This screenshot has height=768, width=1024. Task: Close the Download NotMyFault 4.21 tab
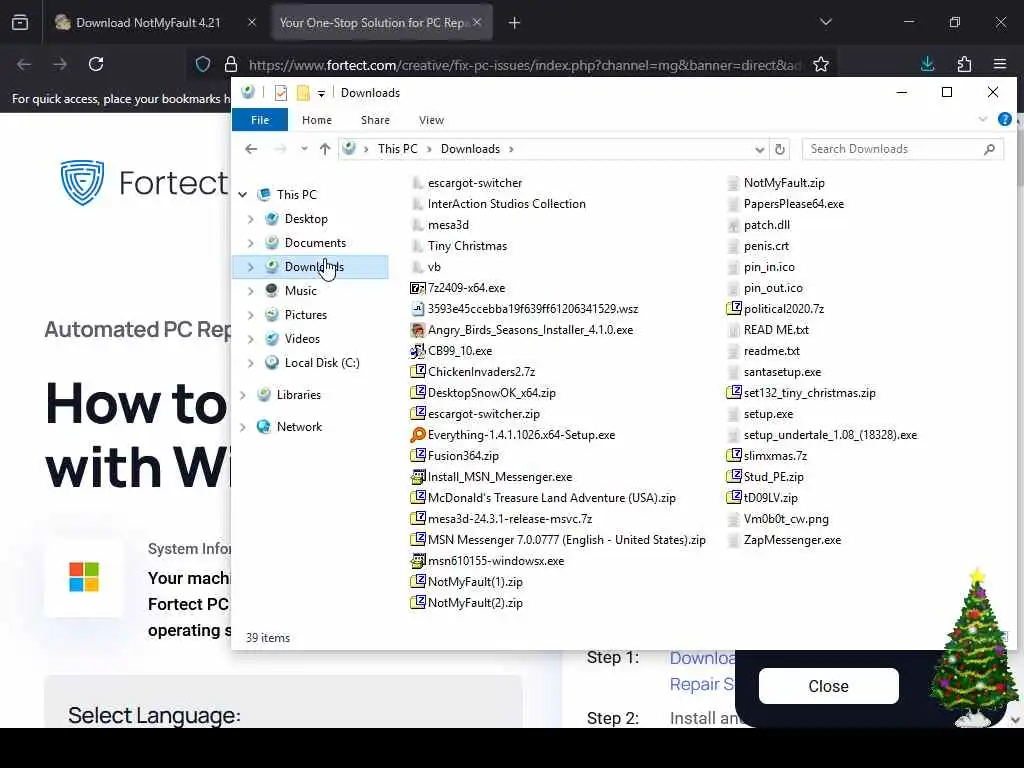(252, 22)
